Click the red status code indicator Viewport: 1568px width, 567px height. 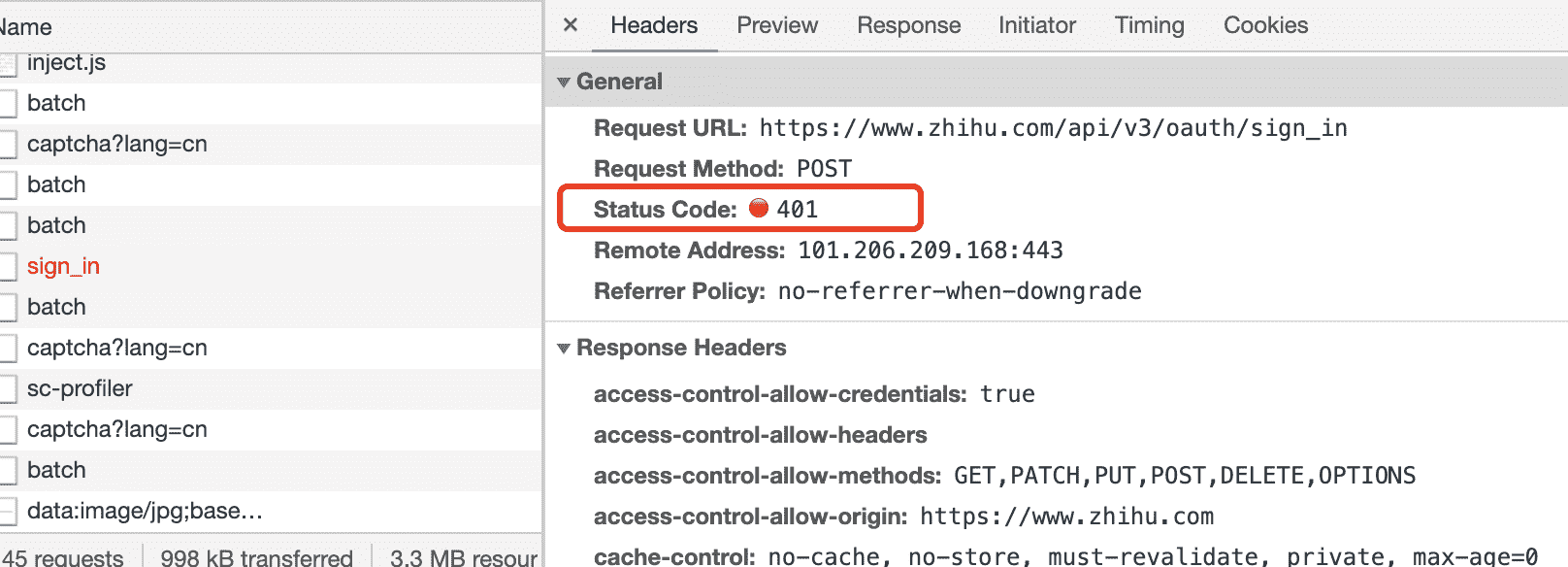[x=759, y=209]
